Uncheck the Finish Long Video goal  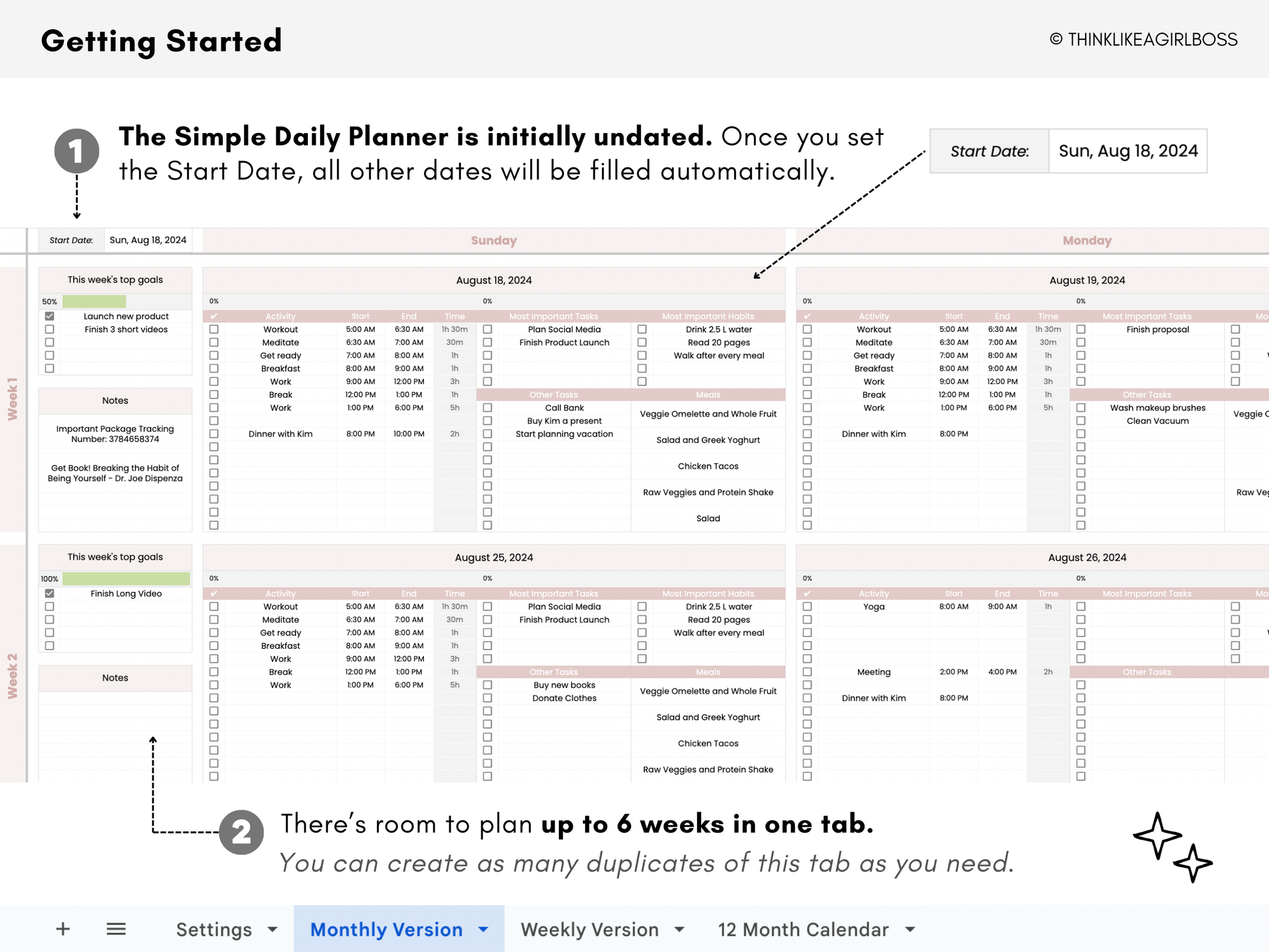click(50, 593)
